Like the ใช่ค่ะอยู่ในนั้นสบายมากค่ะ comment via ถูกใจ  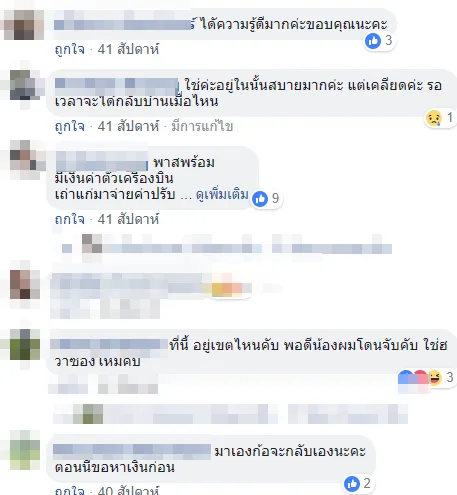70,126
